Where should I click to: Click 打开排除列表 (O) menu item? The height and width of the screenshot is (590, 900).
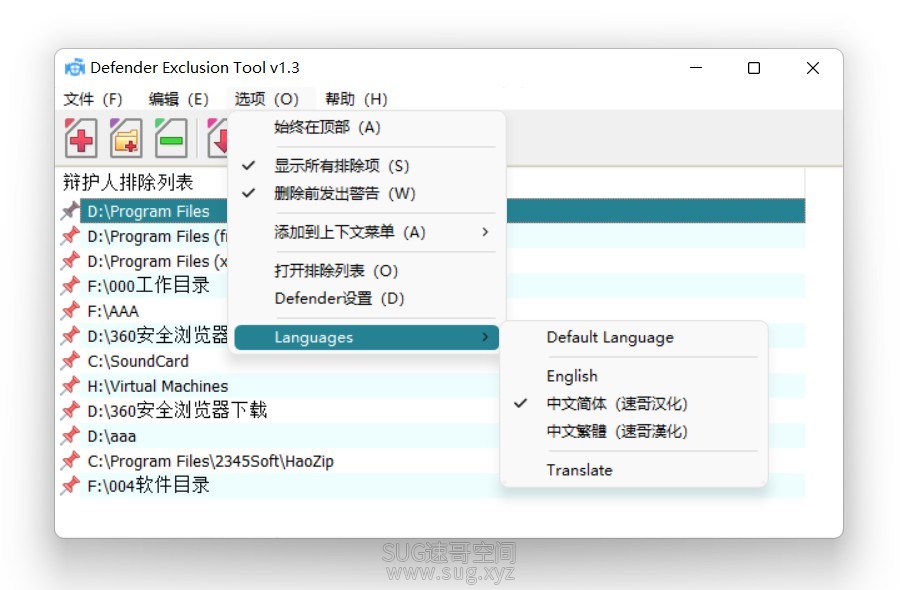(366, 271)
